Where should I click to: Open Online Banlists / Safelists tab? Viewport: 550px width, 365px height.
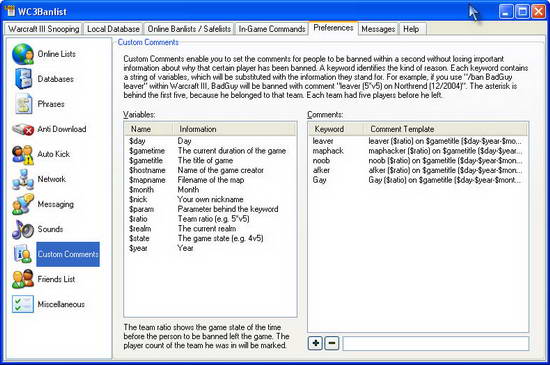(x=189, y=29)
